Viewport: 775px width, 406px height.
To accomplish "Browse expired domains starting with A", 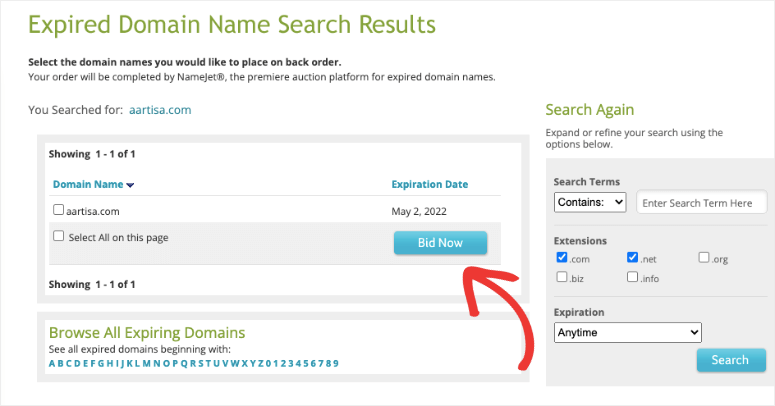I will tap(52, 363).
